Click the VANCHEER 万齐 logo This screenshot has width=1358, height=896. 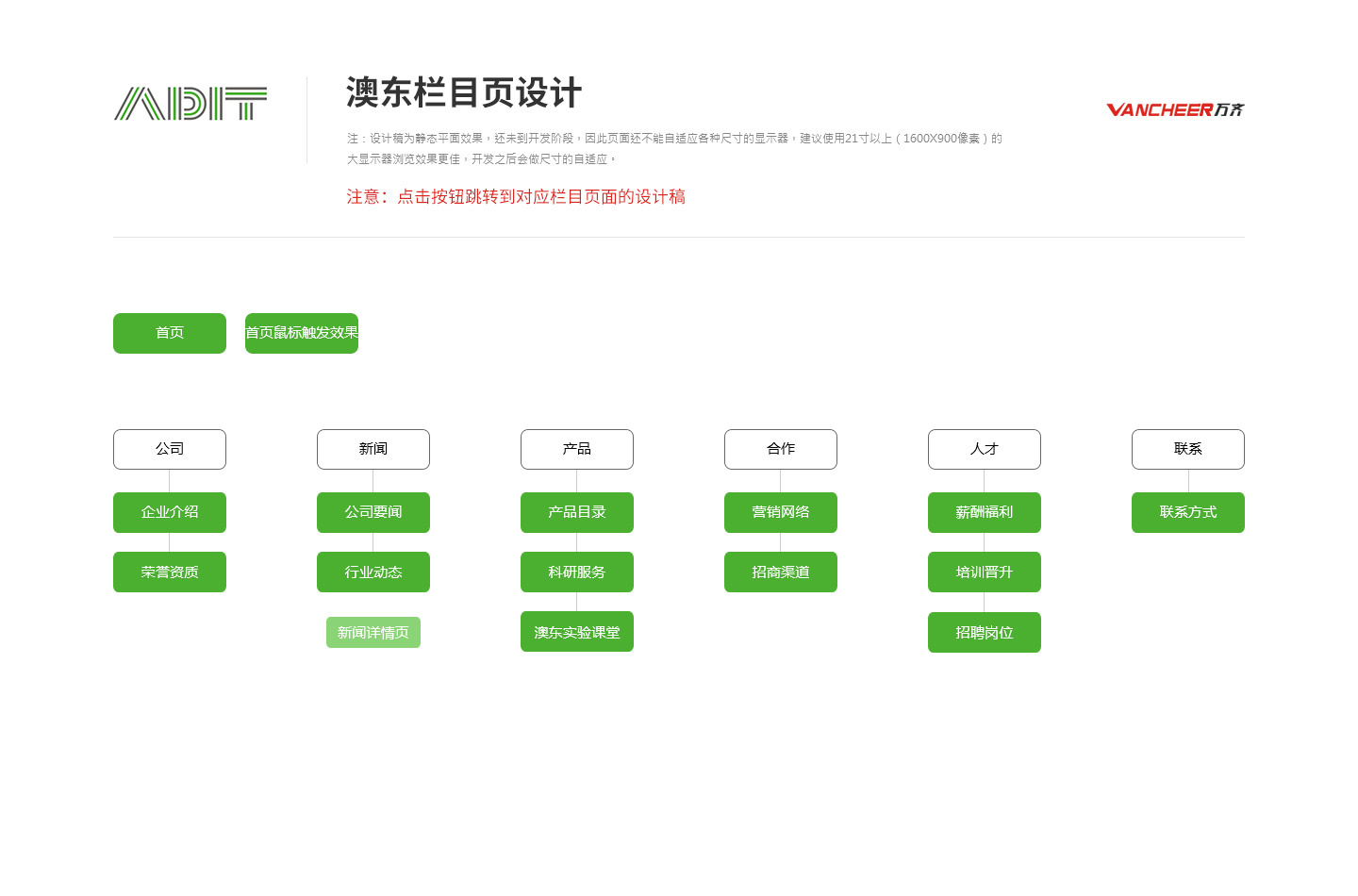[1175, 110]
